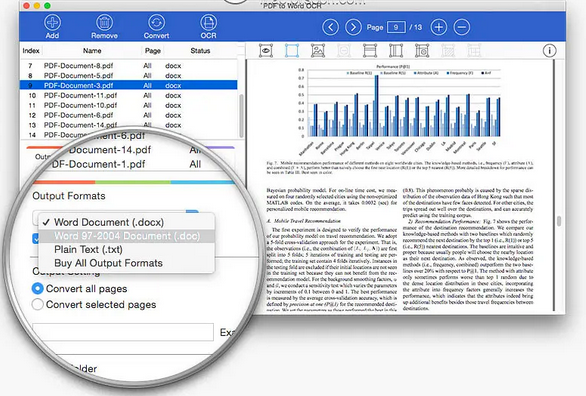The image size is (586, 396).
Task: Click the Status column header
Action: [x=200, y=51]
